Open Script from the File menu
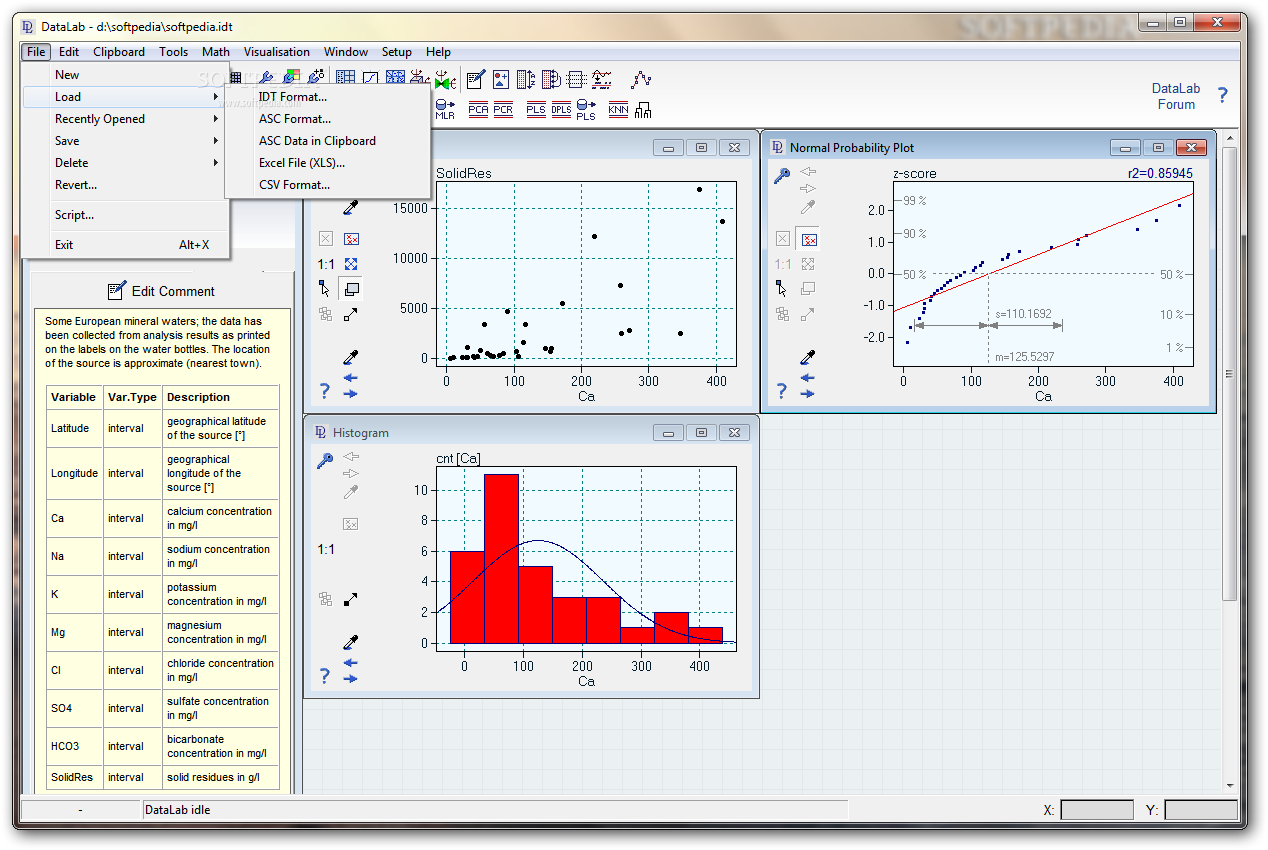Image resolution: width=1268 pixels, height=850 pixels. (x=126, y=215)
